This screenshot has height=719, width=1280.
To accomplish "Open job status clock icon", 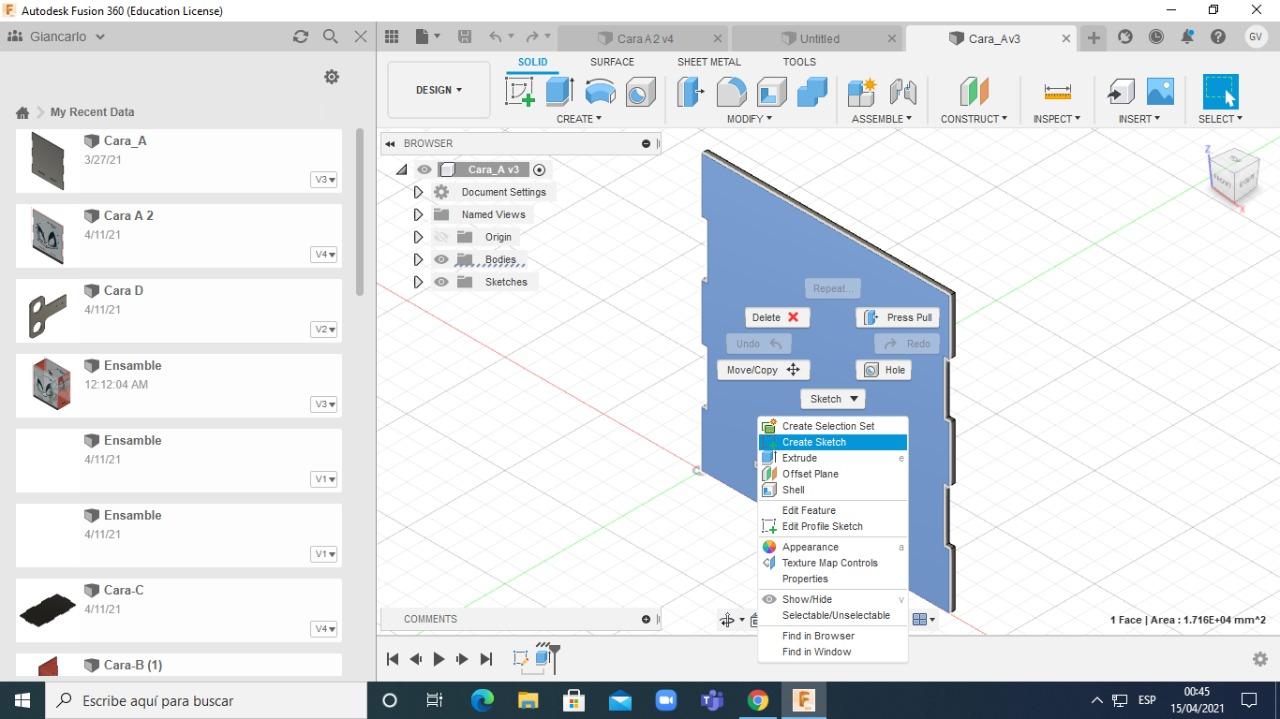I will [x=1156, y=37].
